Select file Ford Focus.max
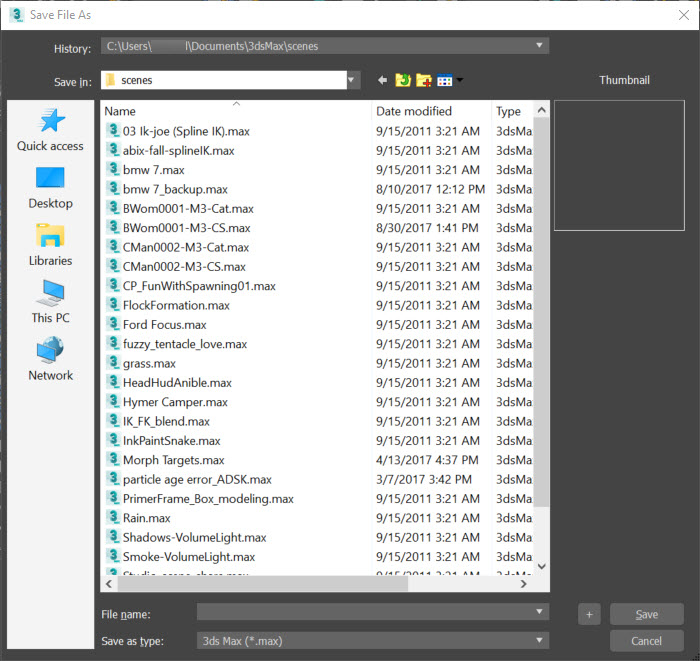This screenshot has width=700, height=661. click(x=165, y=324)
